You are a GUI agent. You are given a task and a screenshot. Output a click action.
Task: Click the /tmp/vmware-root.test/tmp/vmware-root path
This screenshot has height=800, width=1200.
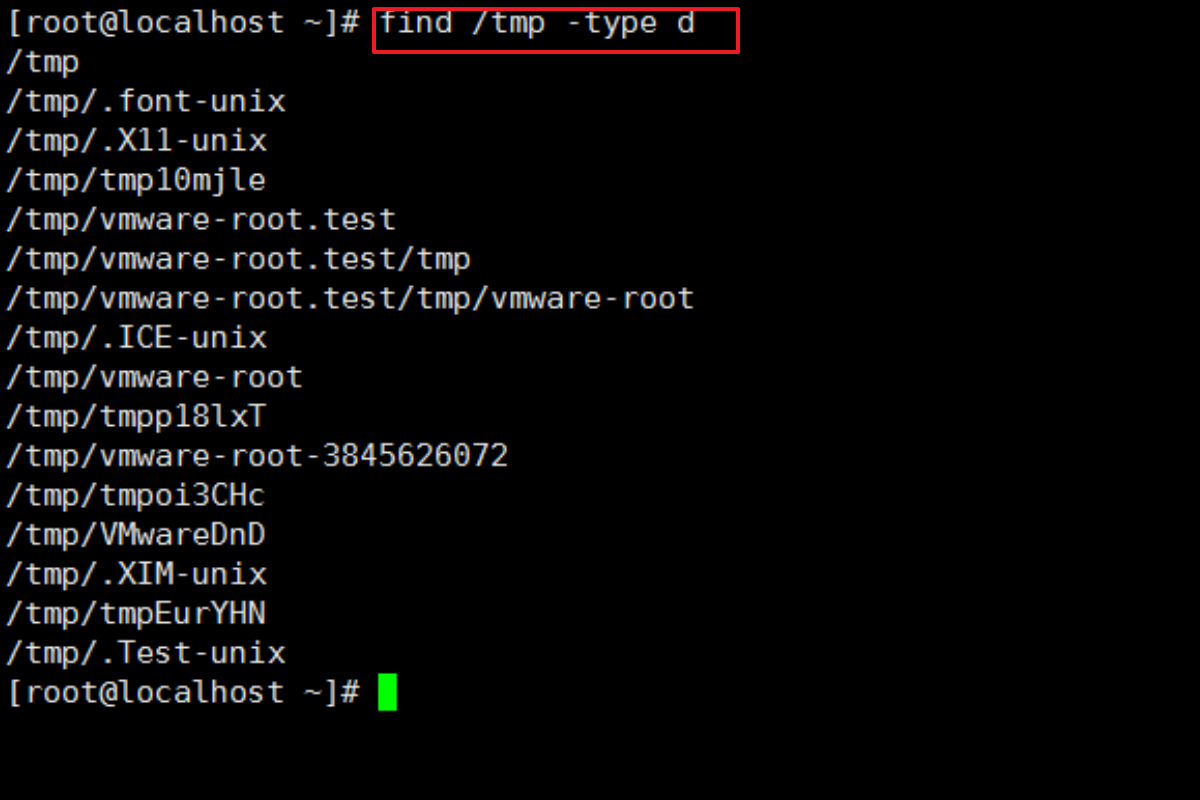(350, 298)
